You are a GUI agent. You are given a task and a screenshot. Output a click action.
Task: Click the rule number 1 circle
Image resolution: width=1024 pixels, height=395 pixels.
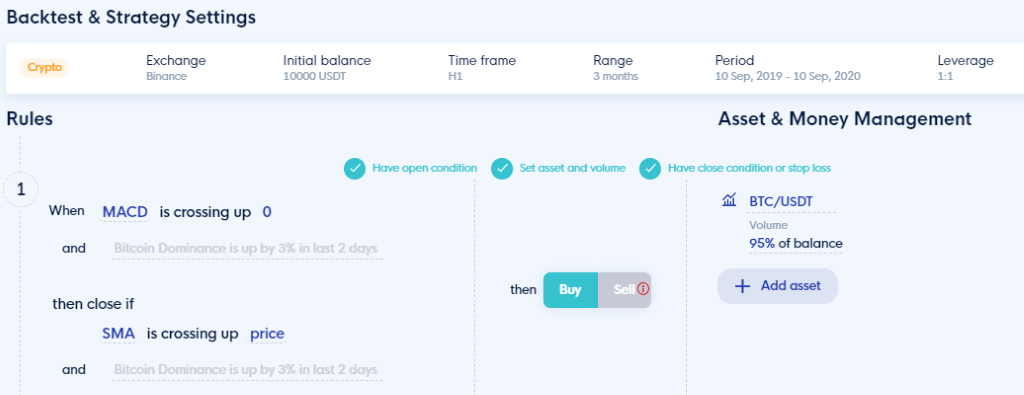click(21, 190)
